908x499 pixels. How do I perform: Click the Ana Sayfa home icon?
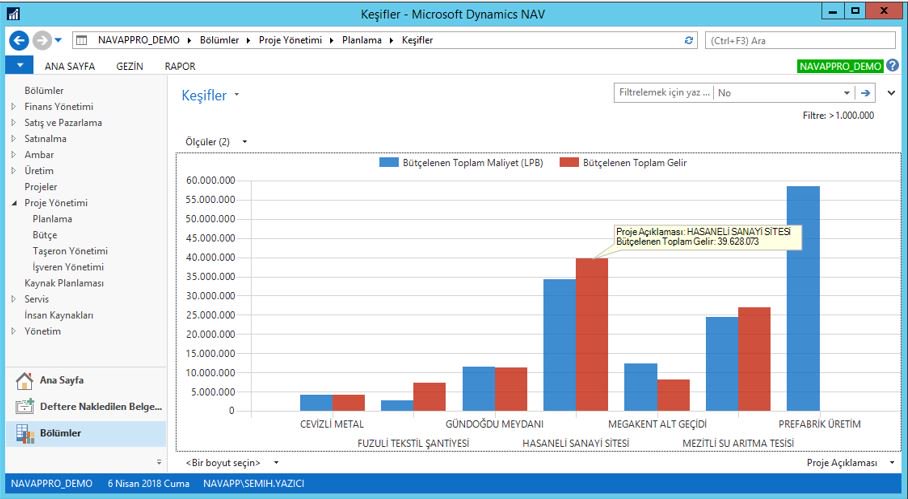point(24,380)
